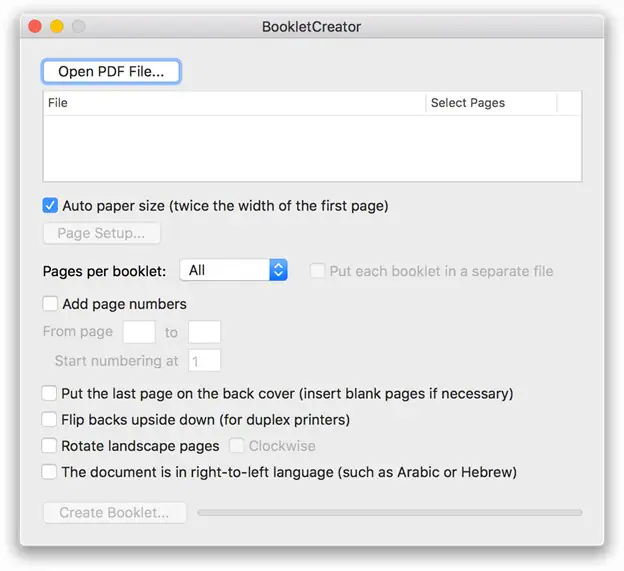
Task: Click the Pages per booklet label
Action: tap(104, 271)
